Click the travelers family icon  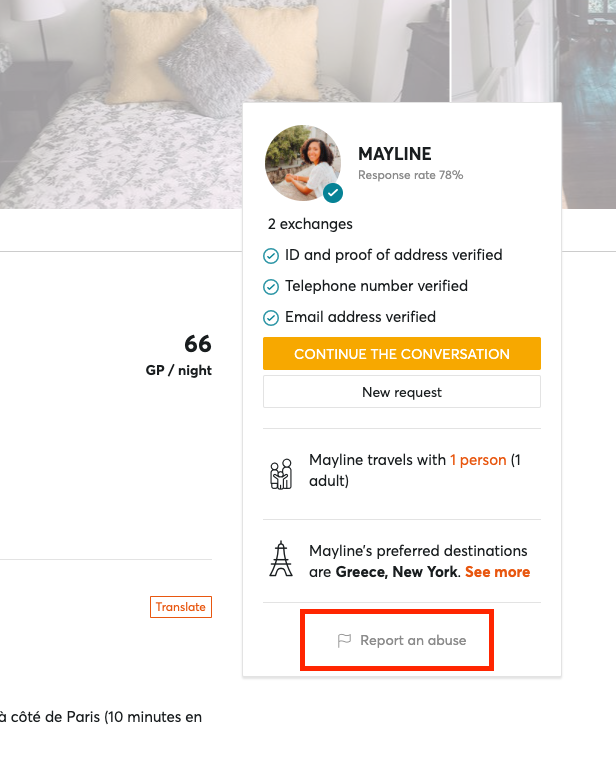pyautogui.click(x=281, y=473)
